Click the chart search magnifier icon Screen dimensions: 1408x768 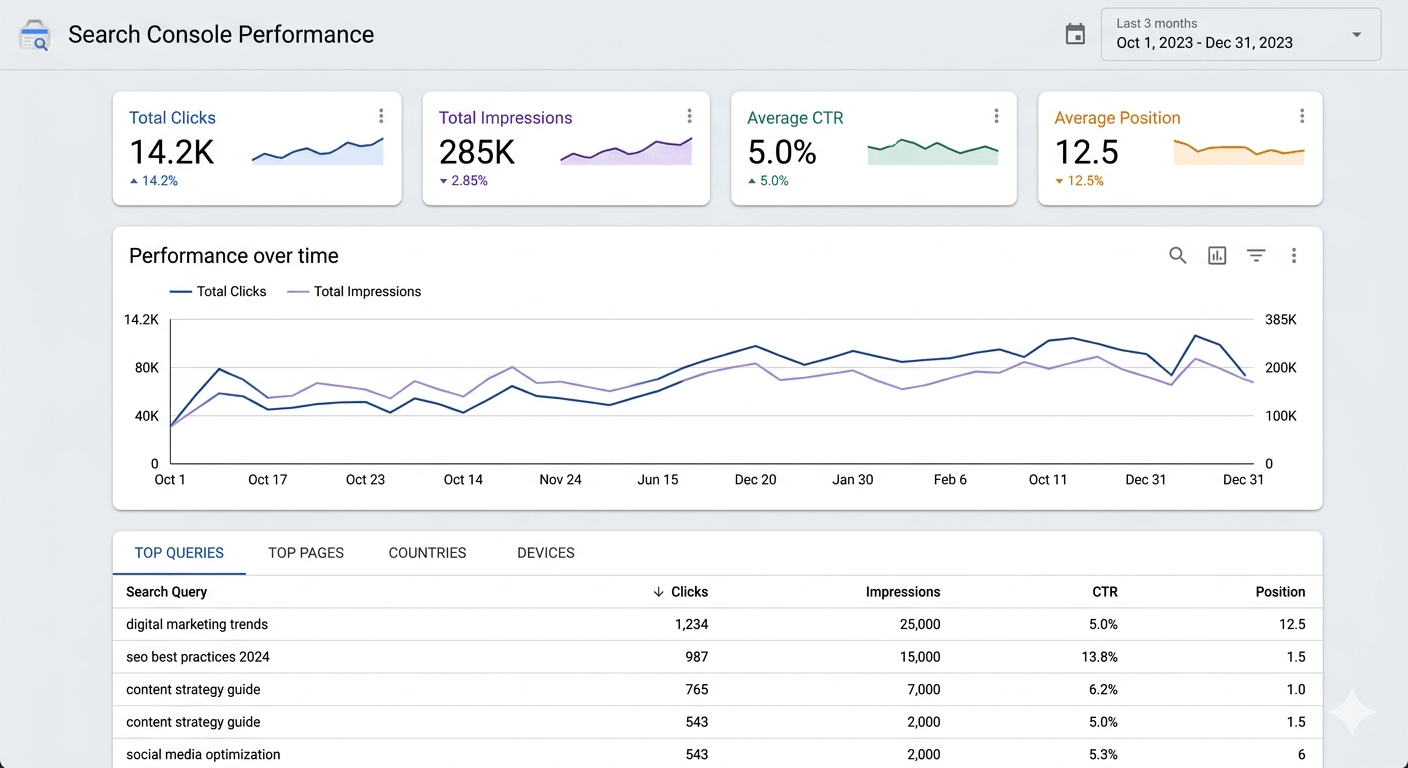click(1178, 256)
